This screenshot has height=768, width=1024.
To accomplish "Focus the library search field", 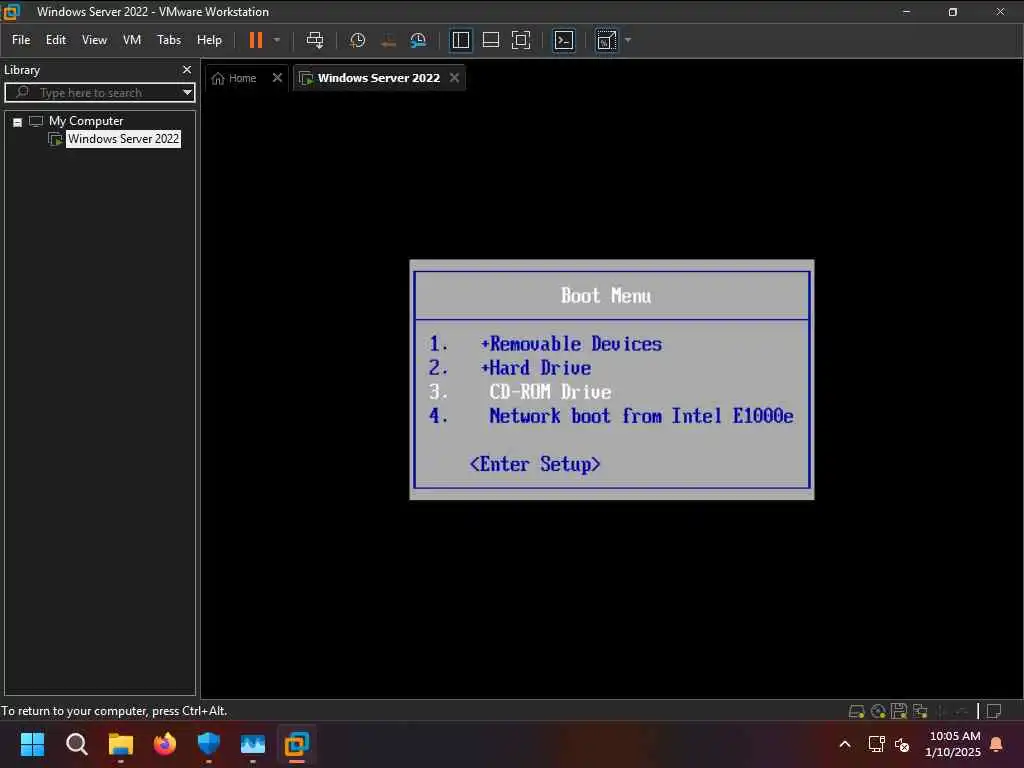I will (x=98, y=92).
